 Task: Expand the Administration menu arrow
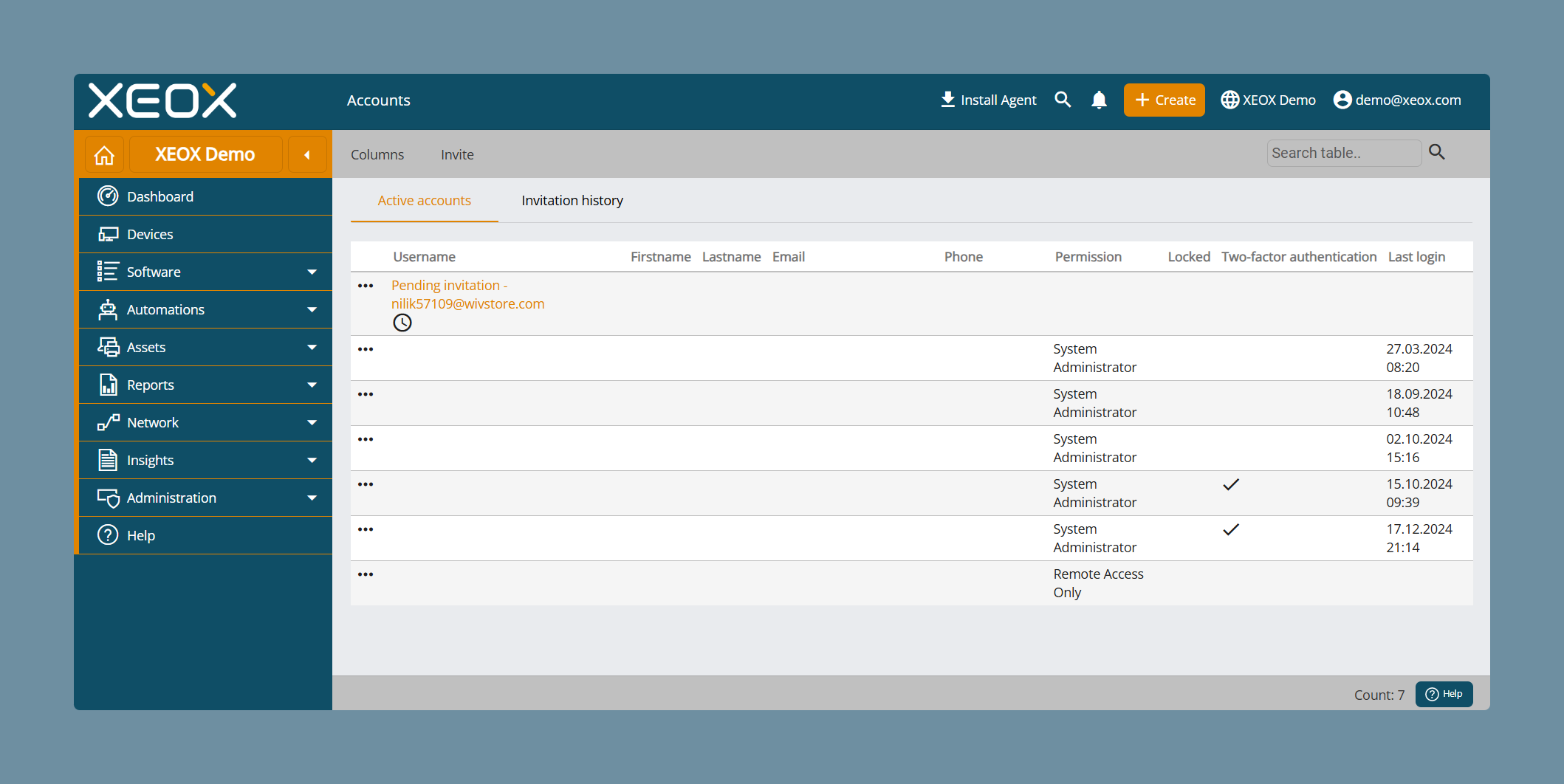(312, 498)
